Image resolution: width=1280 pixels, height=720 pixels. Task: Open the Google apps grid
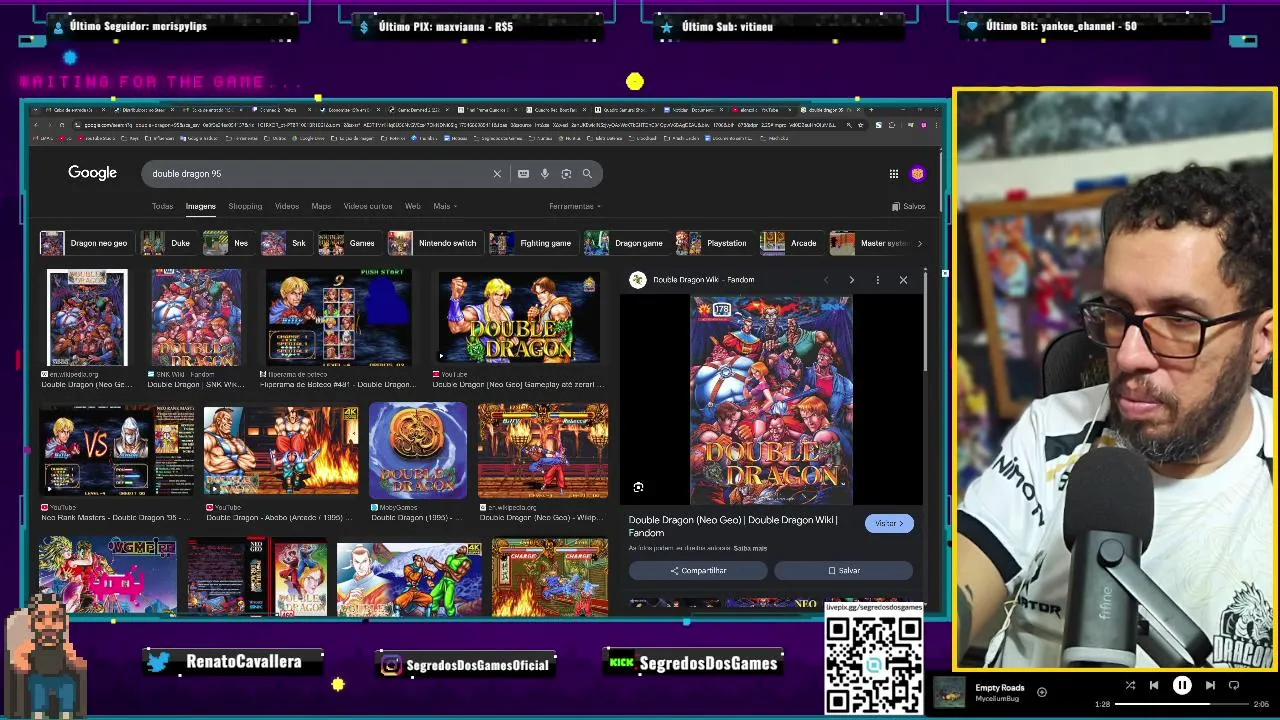(x=894, y=174)
